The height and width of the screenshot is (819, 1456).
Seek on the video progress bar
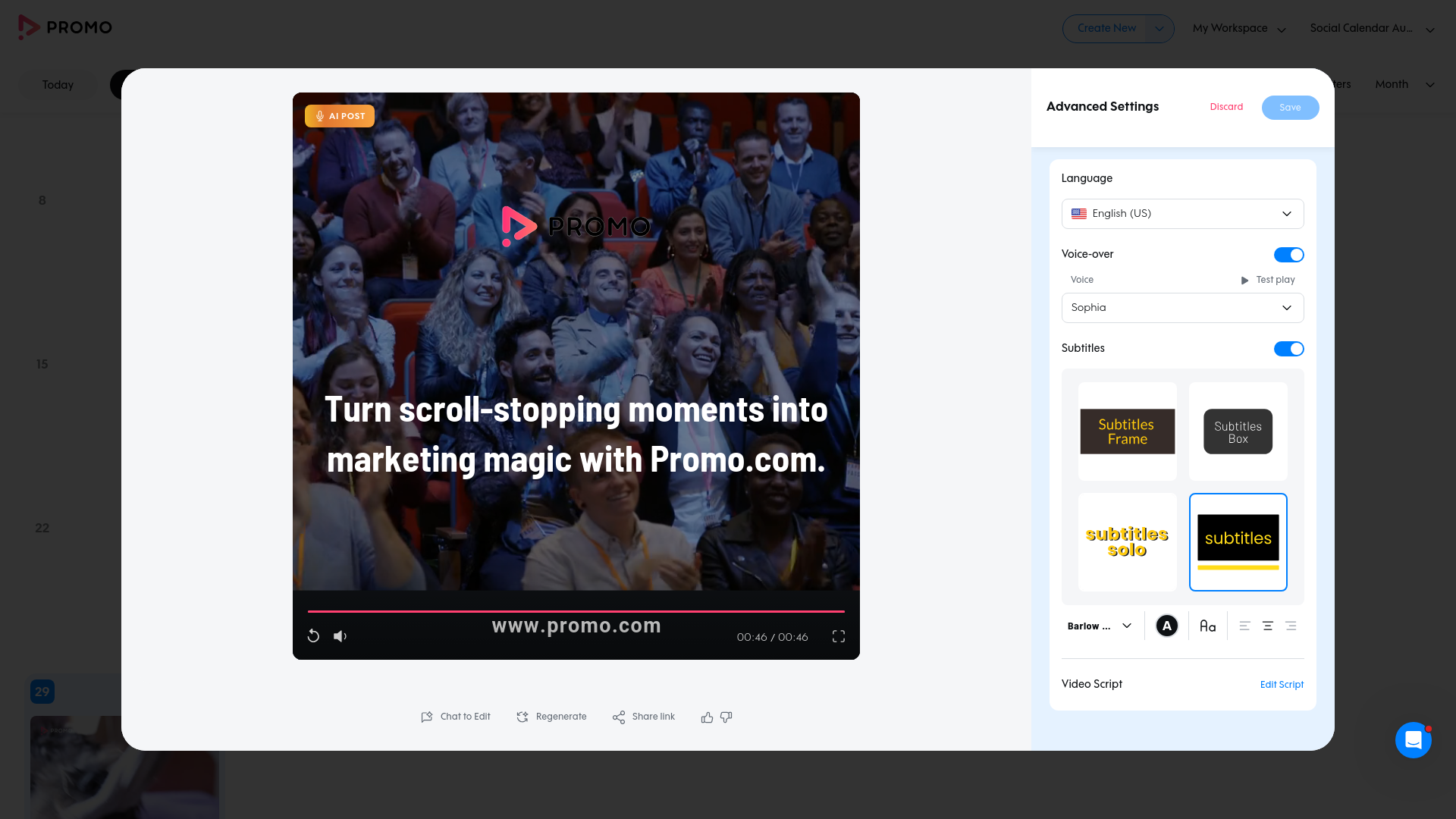[x=576, y=611]
